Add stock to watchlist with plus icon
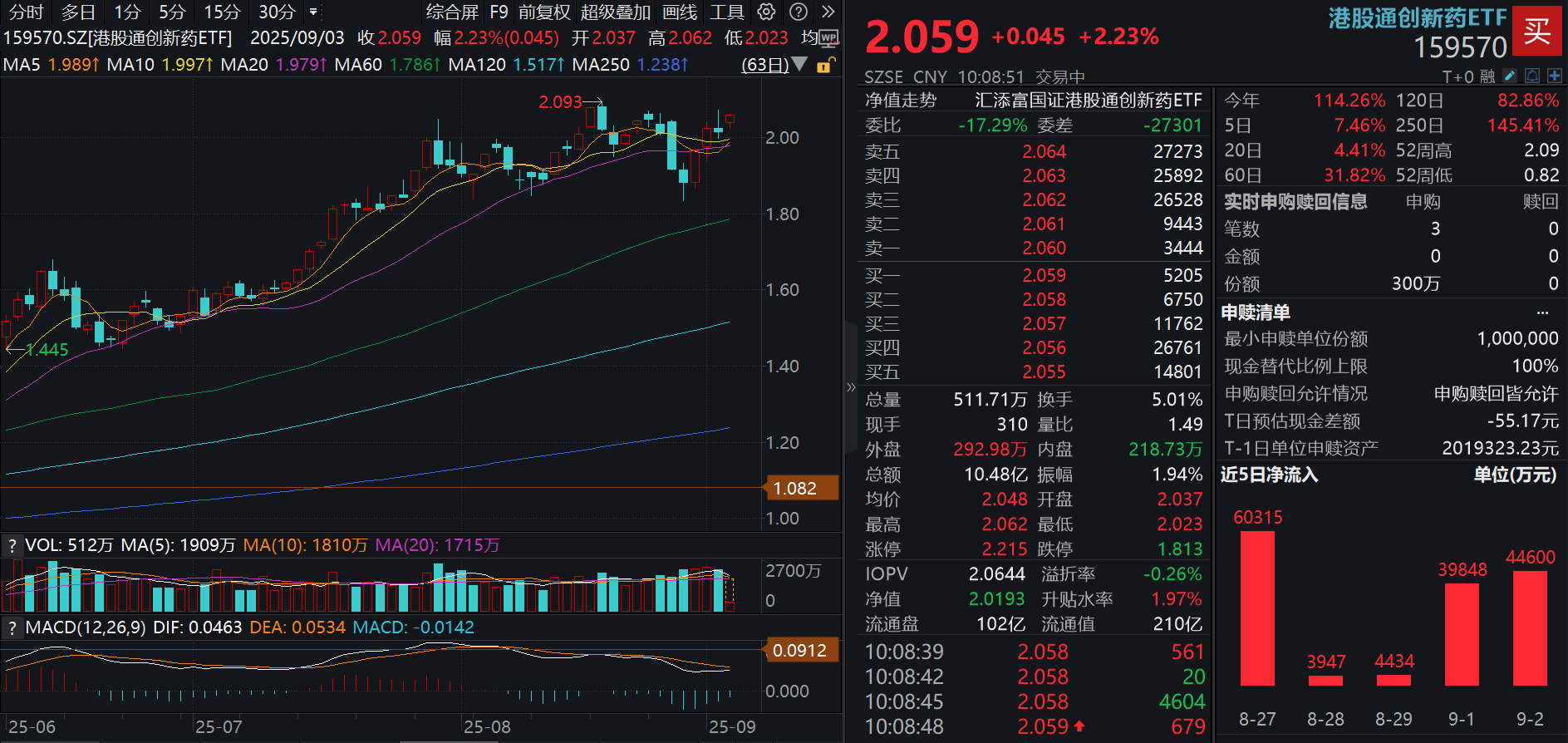 tap(1554, 76)
